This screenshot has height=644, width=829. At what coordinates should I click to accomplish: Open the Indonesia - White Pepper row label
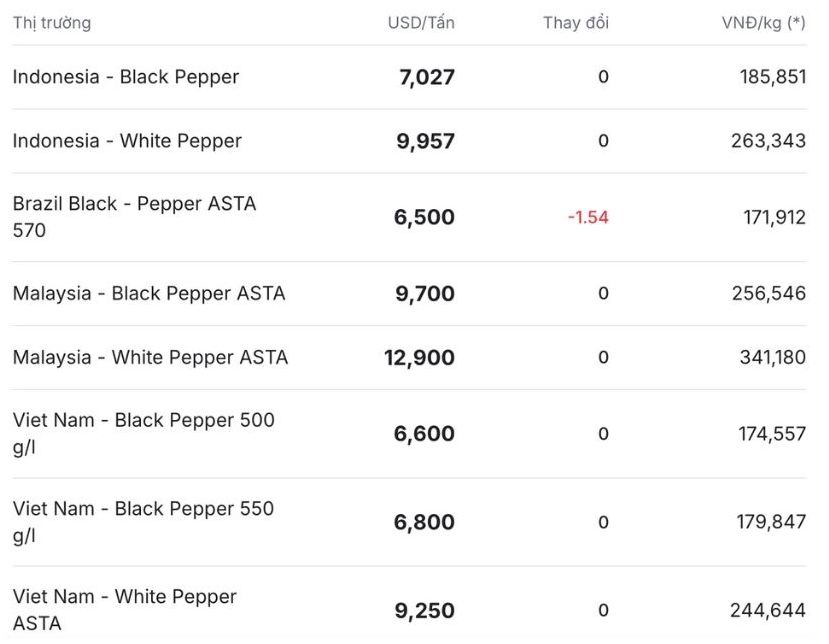pos(127,141)
